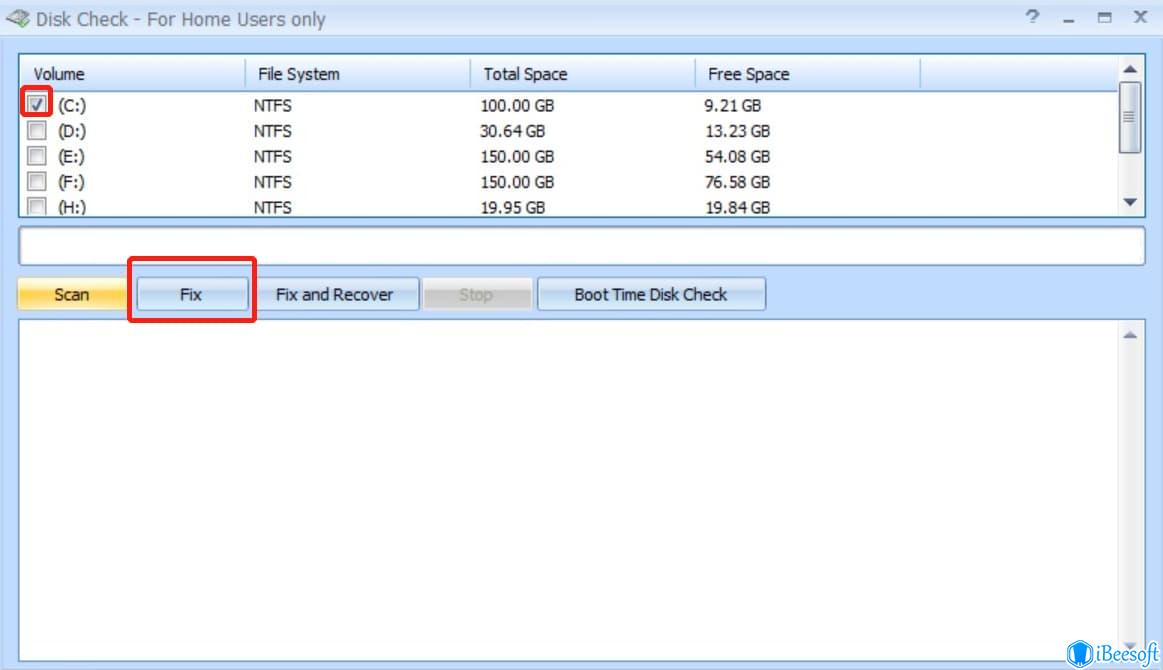
Task: Click the iBeesoft logo watermark
Action: [x=1113, y=654]
